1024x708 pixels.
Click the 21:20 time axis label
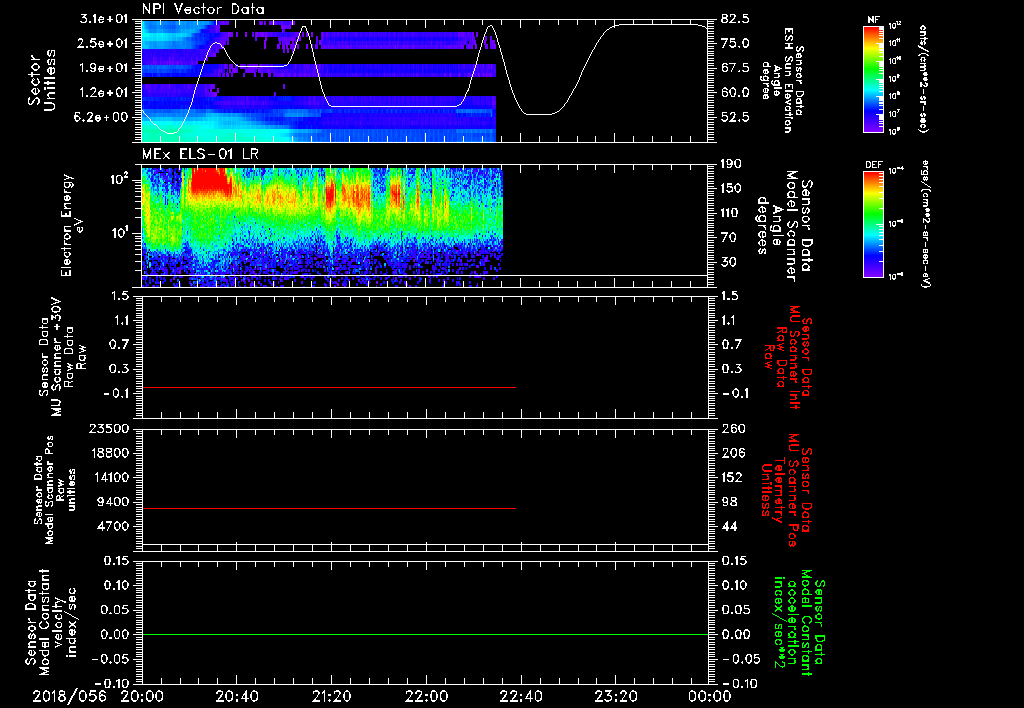[x=331, y=696]
